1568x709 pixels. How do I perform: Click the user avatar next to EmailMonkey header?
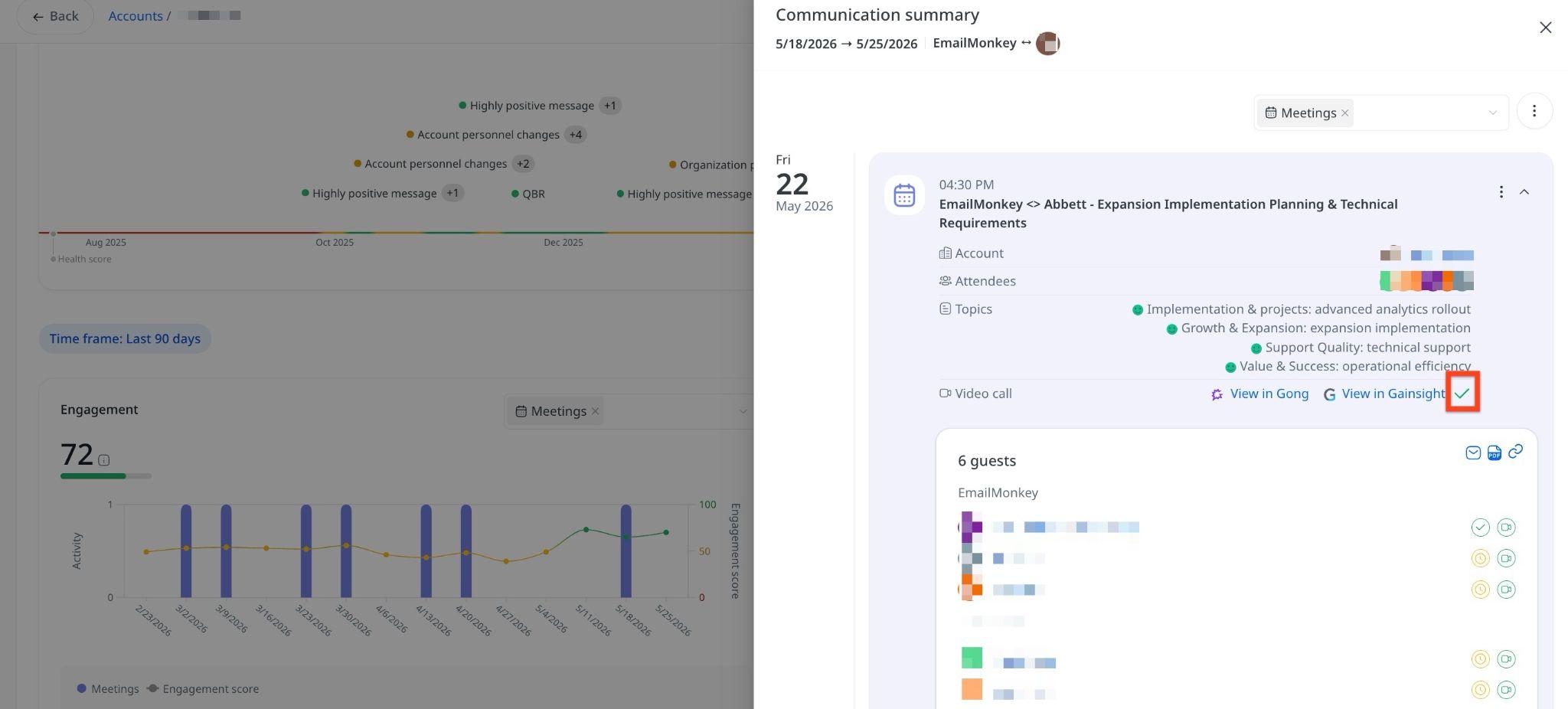(1047, 44)
